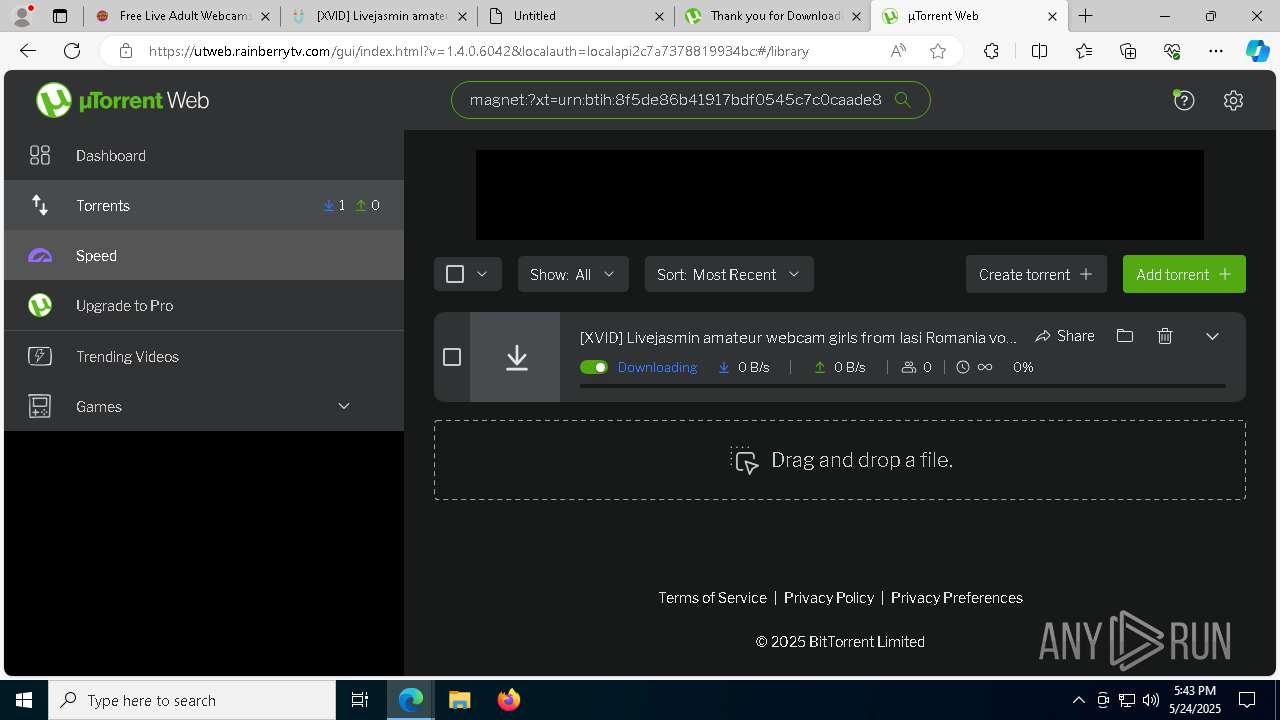Image resolution: width=1280 pixels, height=720 pixels.
Task: Switch to Thank you for Download tab
Action: click(x=772, y=16)
